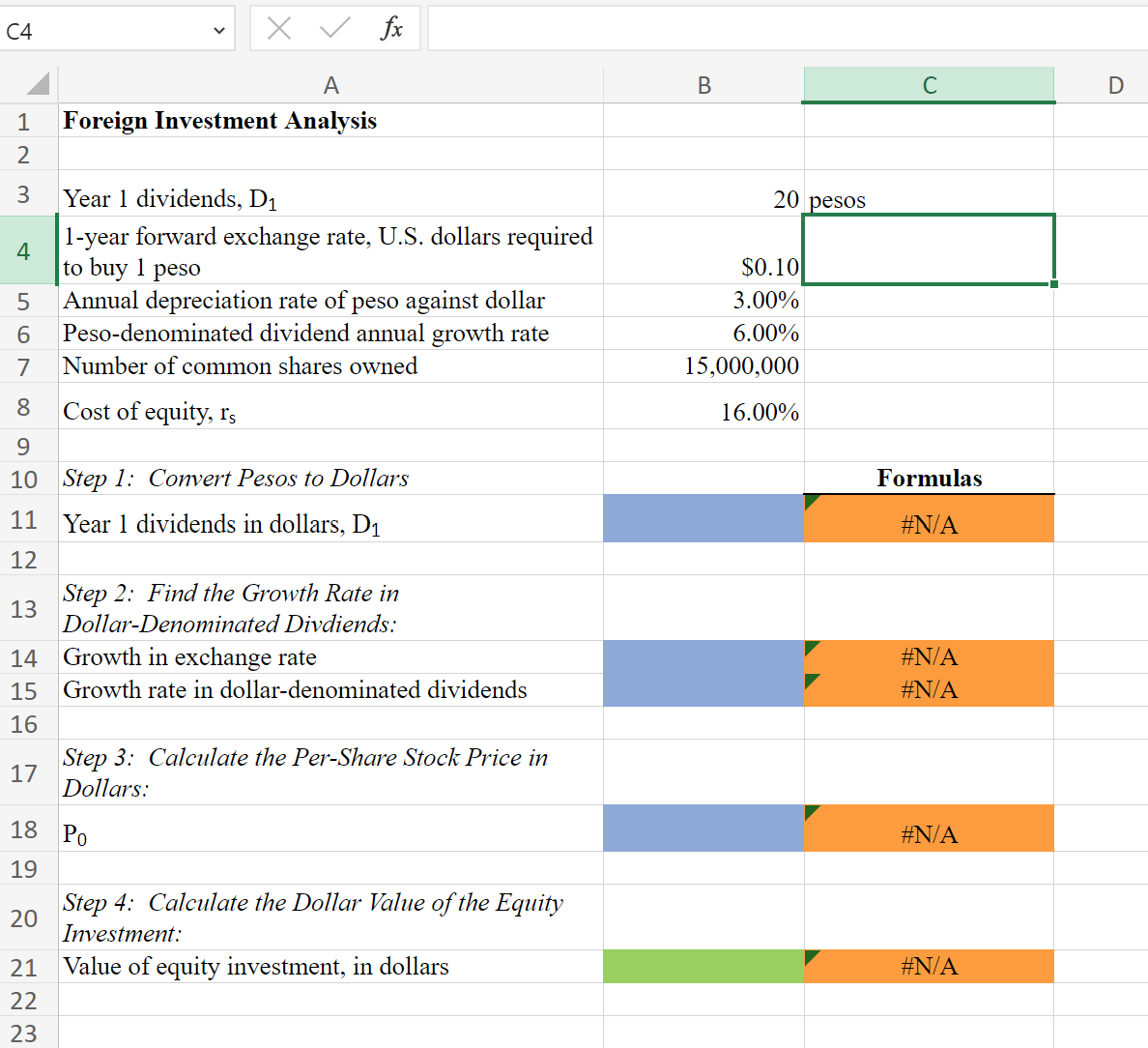The image size is (1148, 1048).
Task: Click the error indicator on cell C18
Action: 810,812
